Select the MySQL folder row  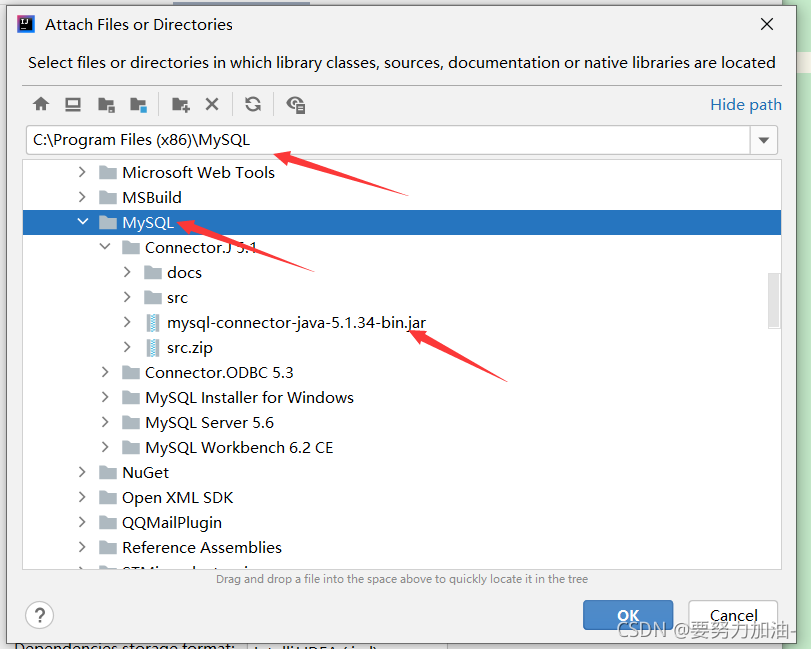pos(401,222)
